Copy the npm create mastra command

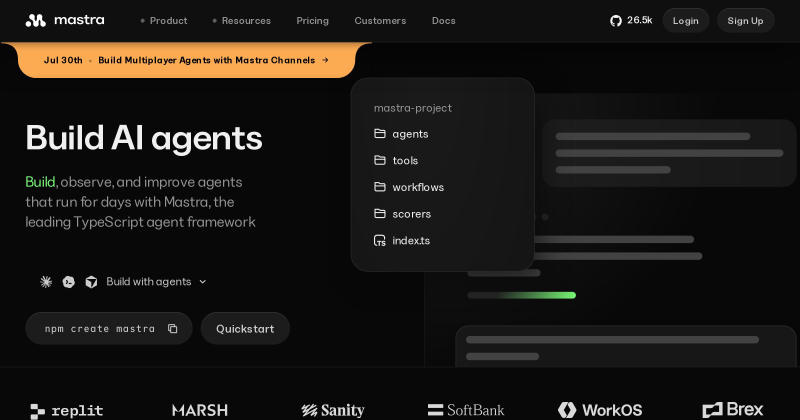coord(172,329)
